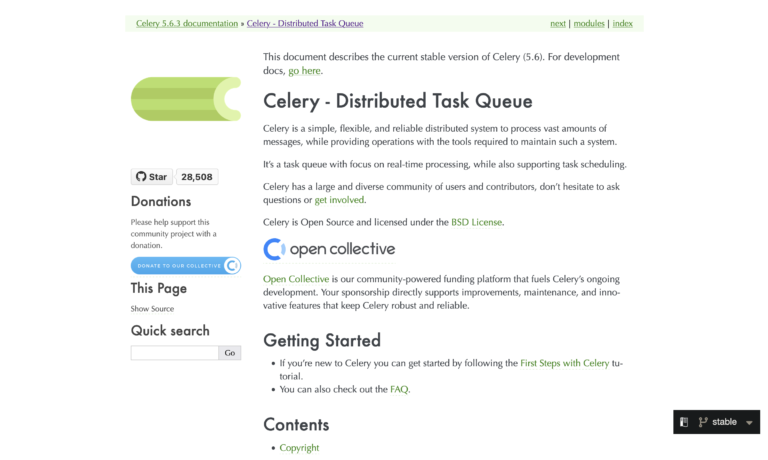The height and width of the screenshot is (460, 768).
Task: Click the main page title heading
Action: (x=398, y=101)
